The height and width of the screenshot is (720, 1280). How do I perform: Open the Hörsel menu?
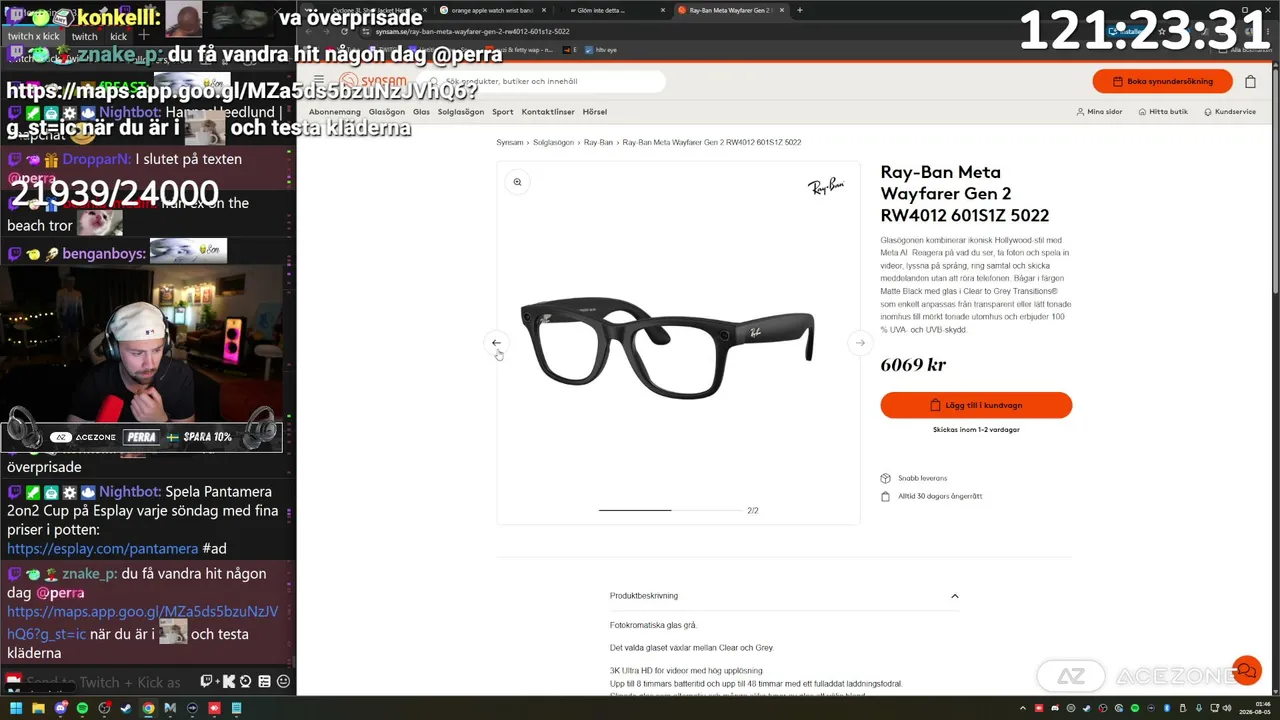pyautogui.click(x=595, y=112)
